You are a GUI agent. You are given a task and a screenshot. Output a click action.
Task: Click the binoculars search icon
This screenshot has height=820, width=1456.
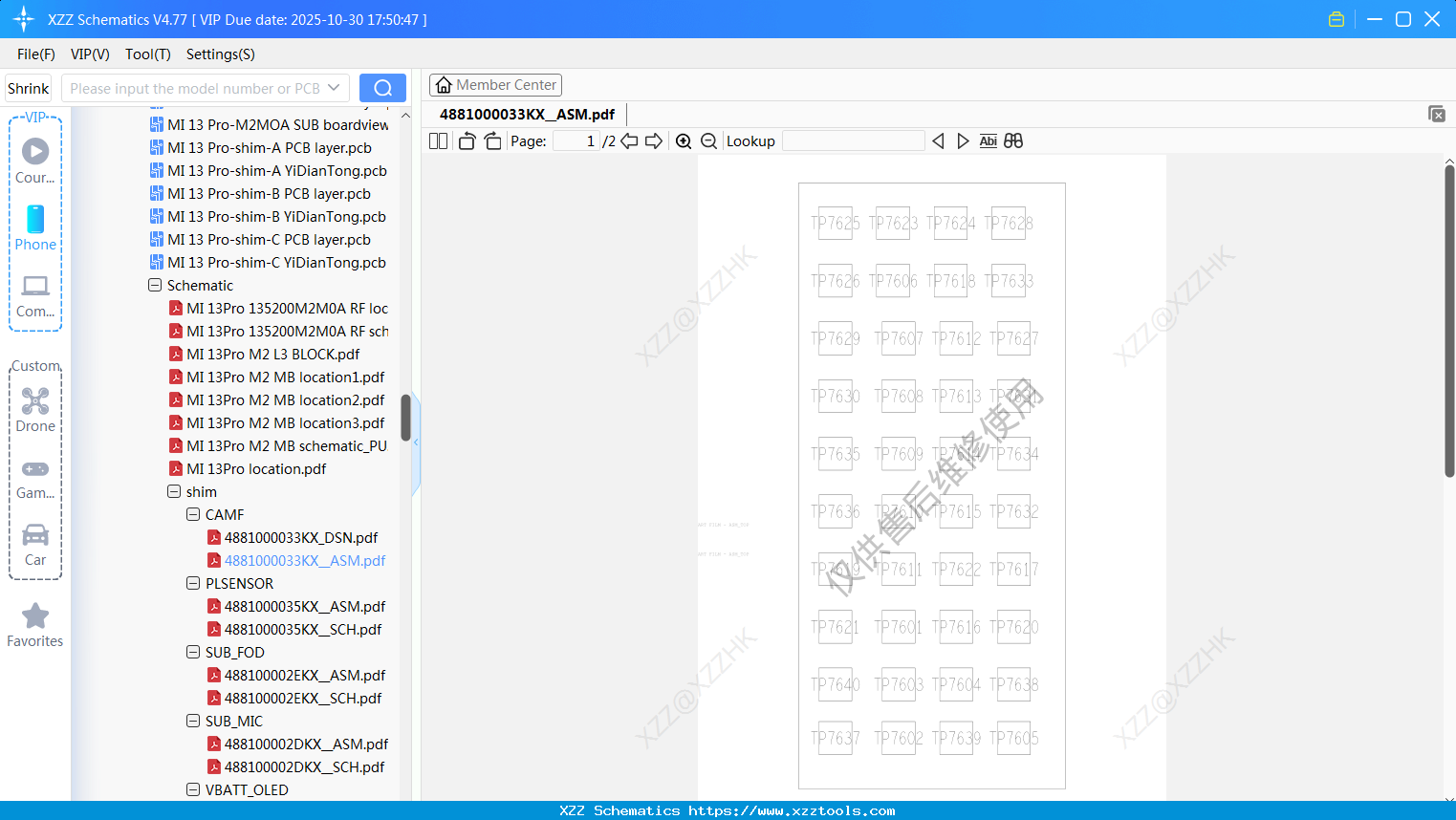pos(1013,140)
